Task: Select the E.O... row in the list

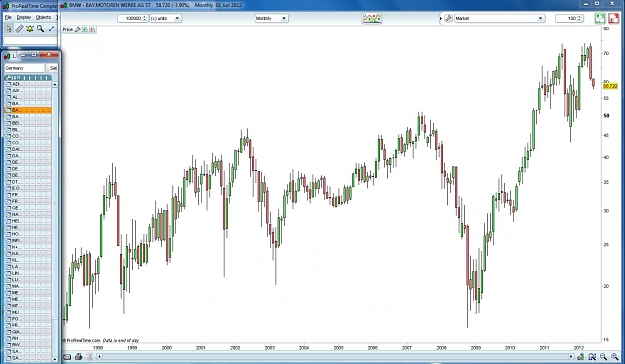Action: point(28,188)
